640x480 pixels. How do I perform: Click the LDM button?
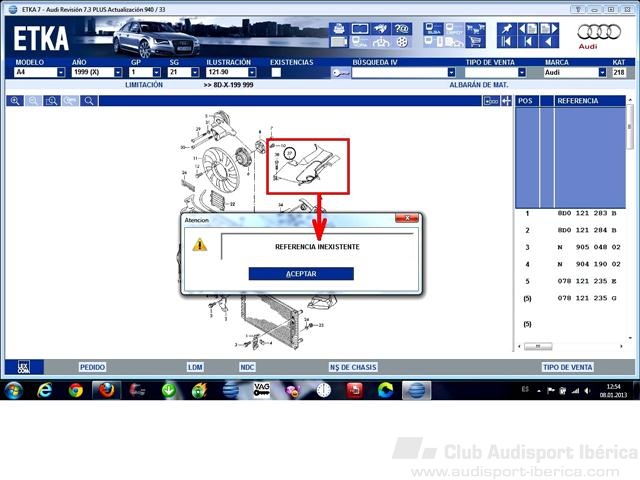[195, 367]
